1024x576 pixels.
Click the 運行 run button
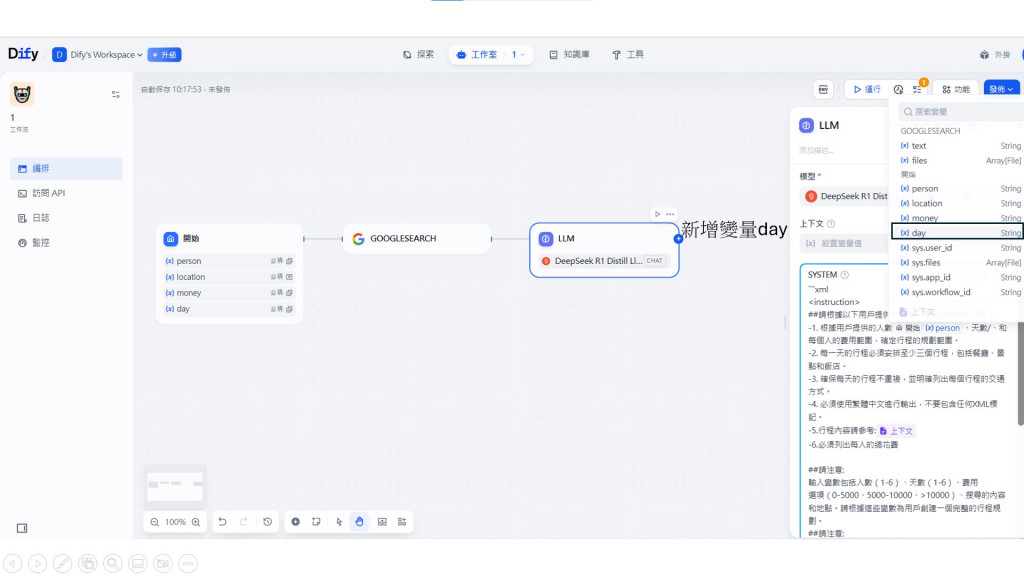867,89
